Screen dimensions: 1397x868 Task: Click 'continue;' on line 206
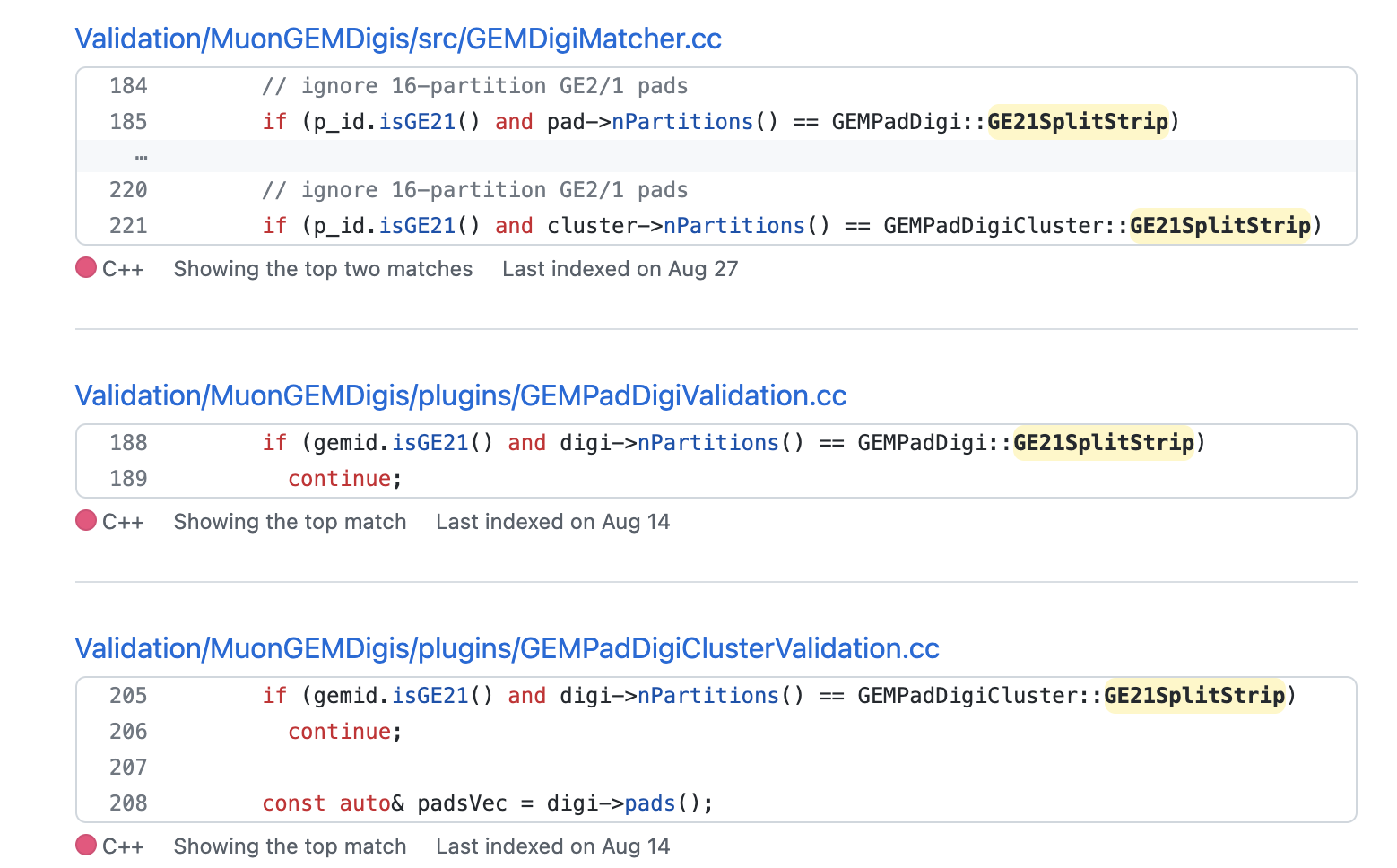(x=345, y=732)
